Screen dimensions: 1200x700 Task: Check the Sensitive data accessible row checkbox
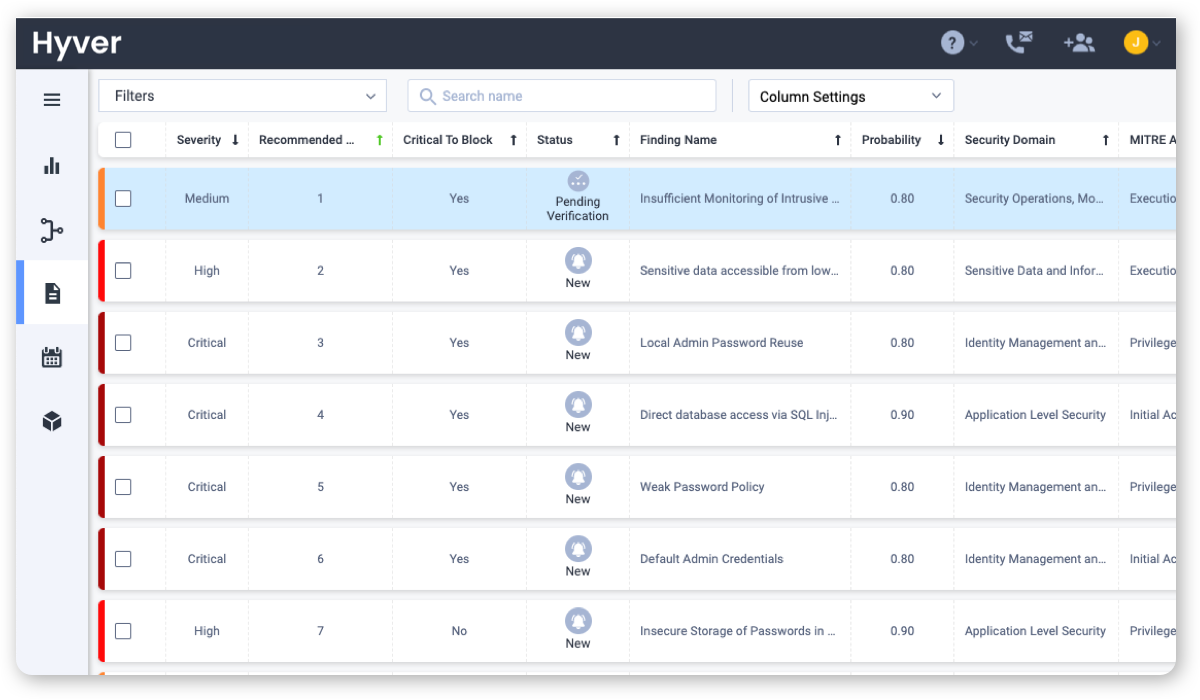click(x=123, y=271)
